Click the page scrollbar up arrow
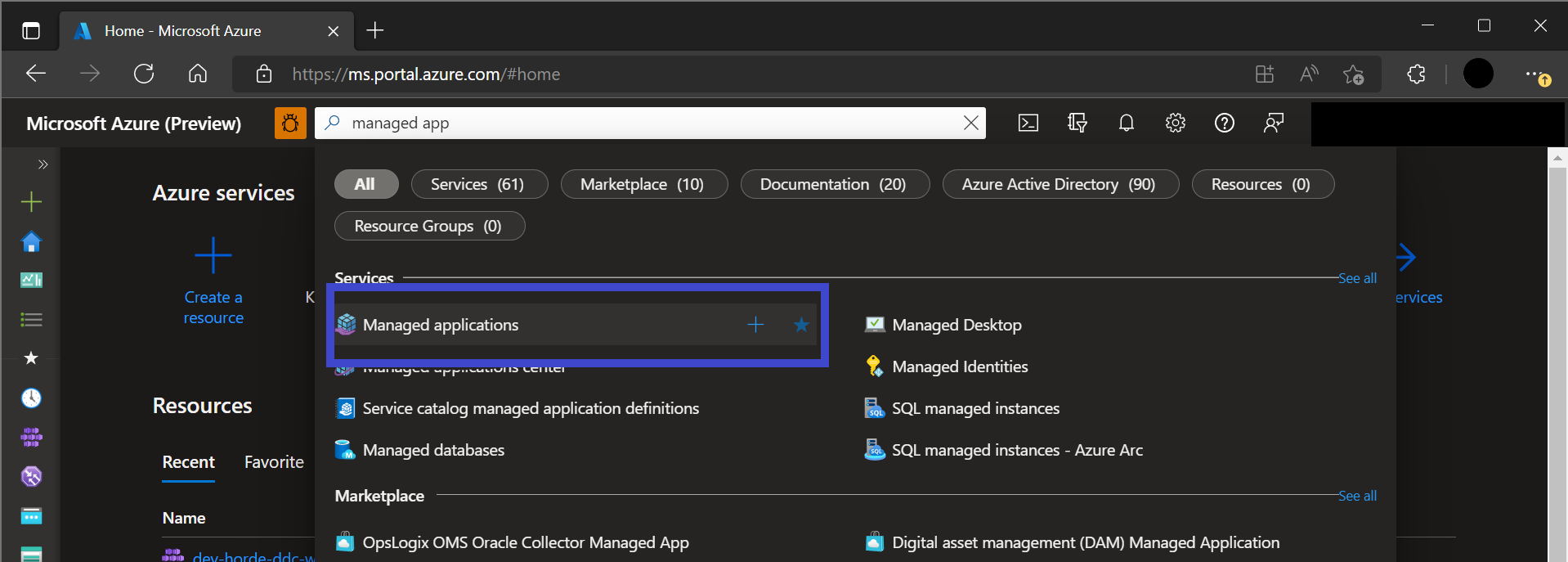The width and height of the screenshot is (1568, 562). (x=1557, y=158)
